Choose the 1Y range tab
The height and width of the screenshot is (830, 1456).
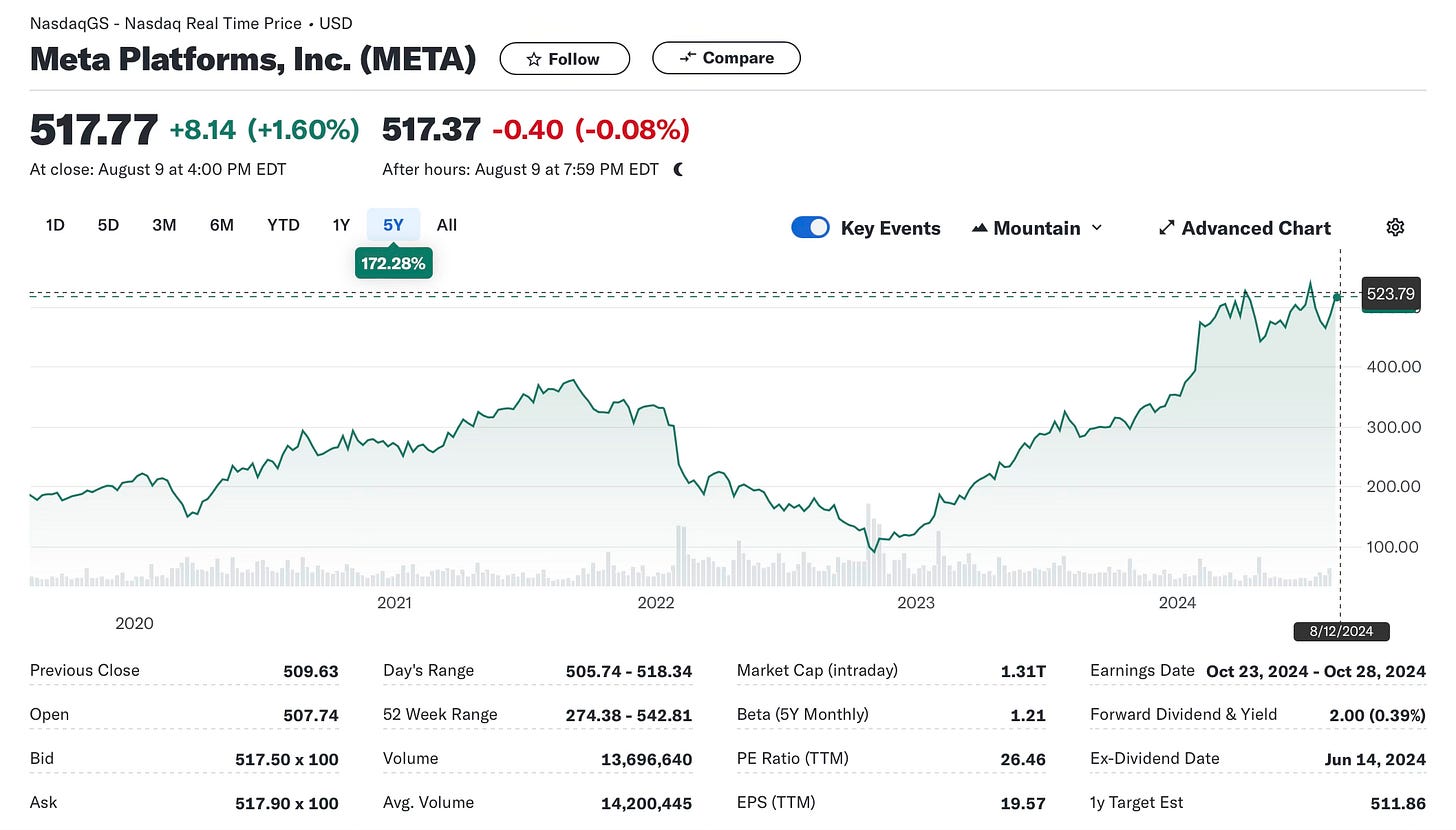pyautogui.click(x=341, y=225)
